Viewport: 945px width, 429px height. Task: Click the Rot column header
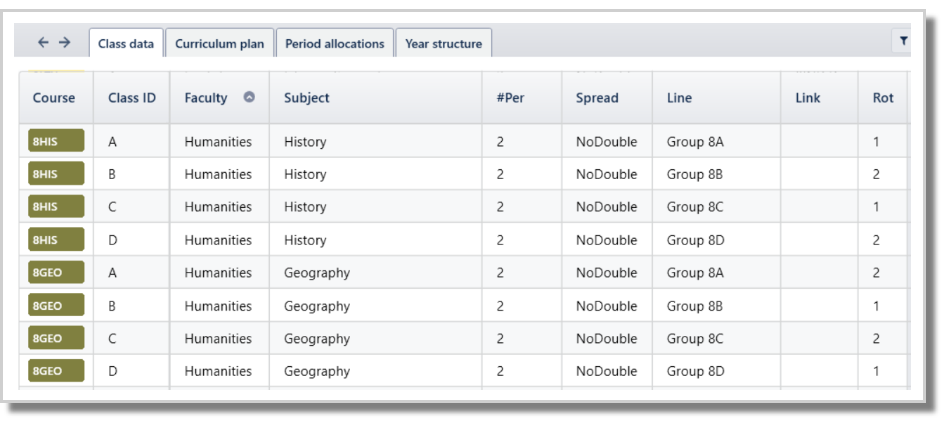883,98
